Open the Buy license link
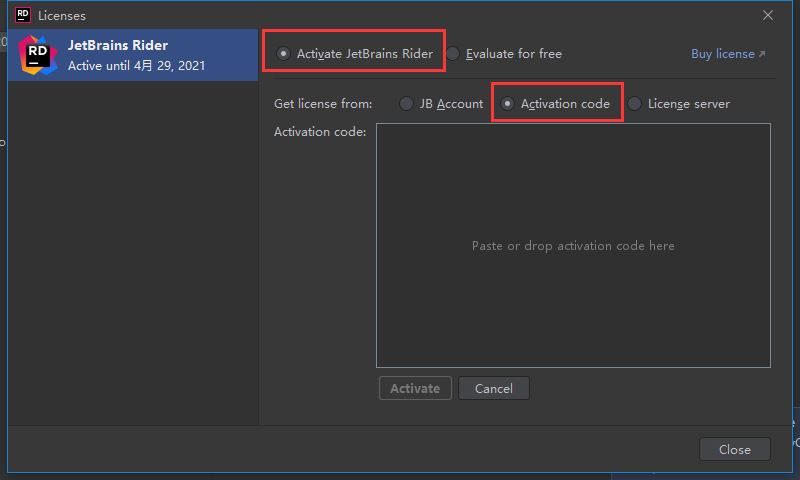 pos(723,54)
